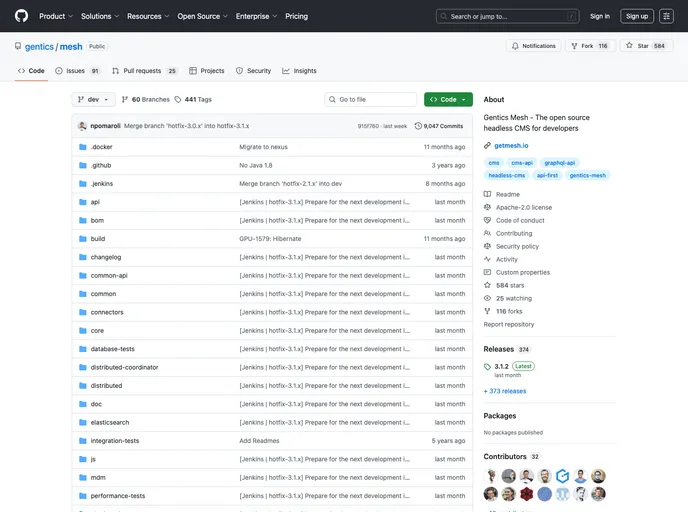Open the database-tests folder
Screen dimensions: 688x512
click(112, 349)
